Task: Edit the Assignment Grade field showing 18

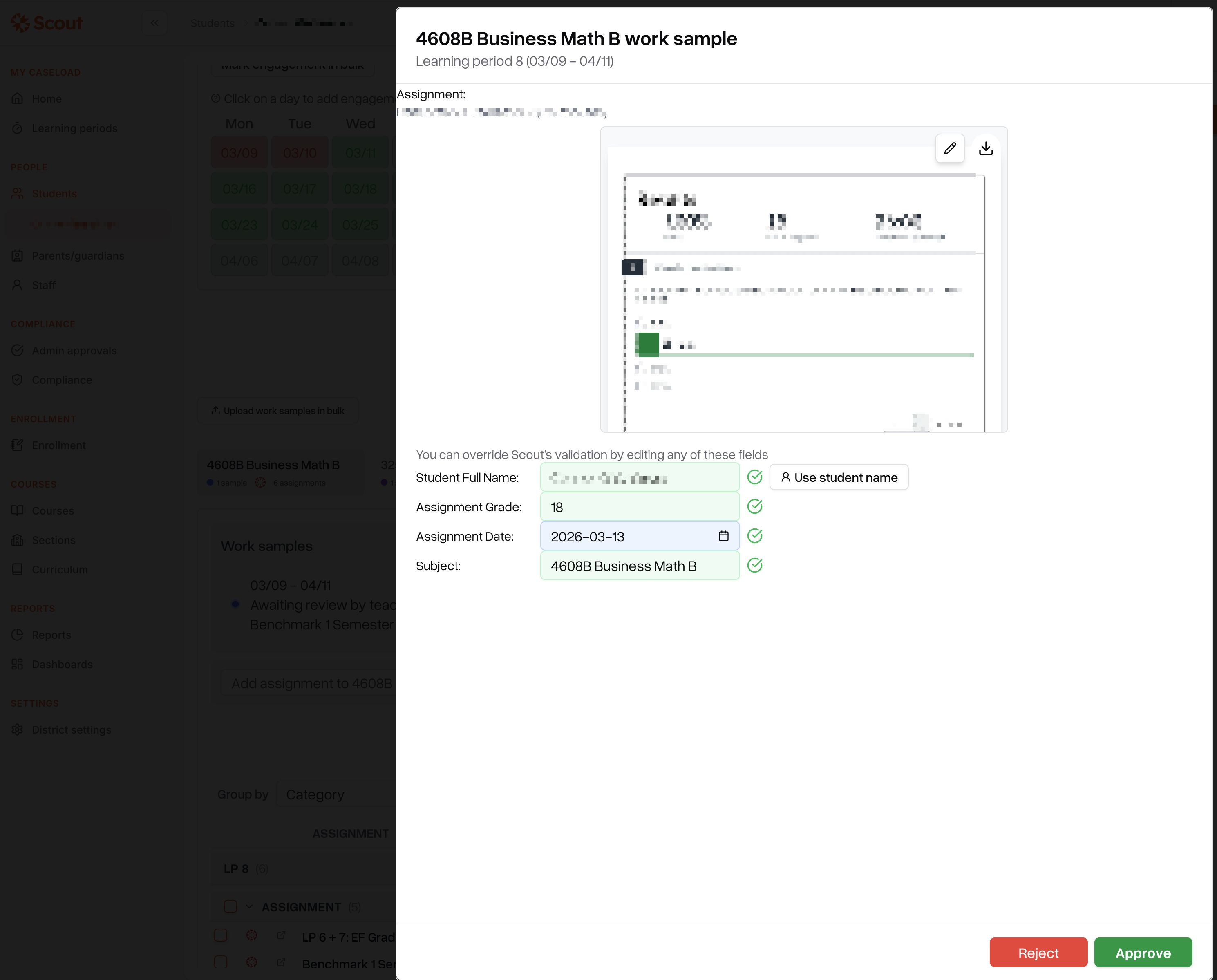Action: [x=640, y=507]
